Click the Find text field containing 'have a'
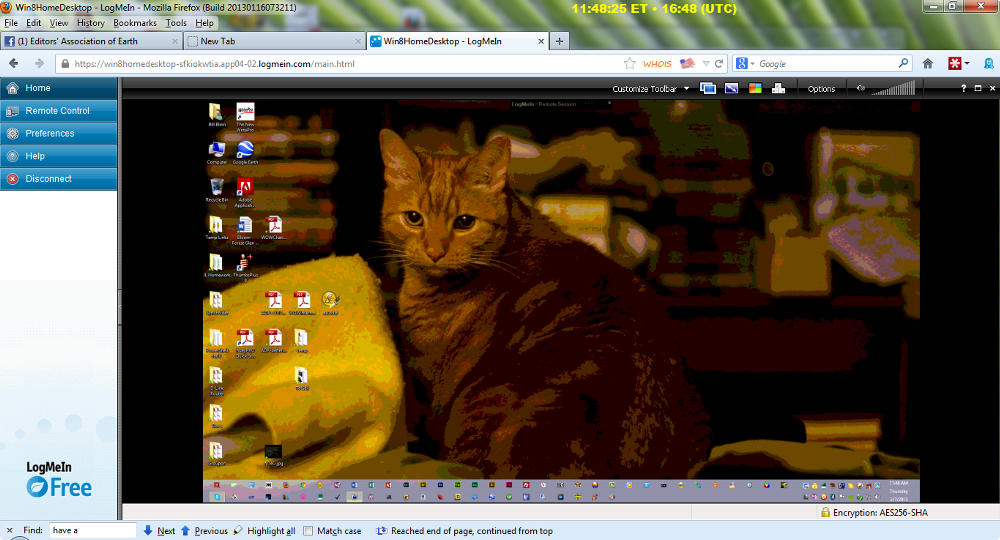 [x=92, y=530]
